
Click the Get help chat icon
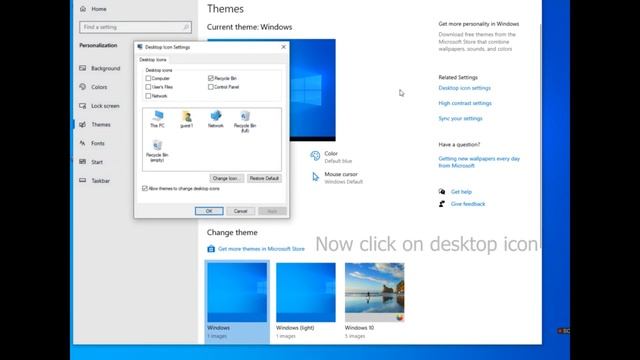tap(442, 191)
